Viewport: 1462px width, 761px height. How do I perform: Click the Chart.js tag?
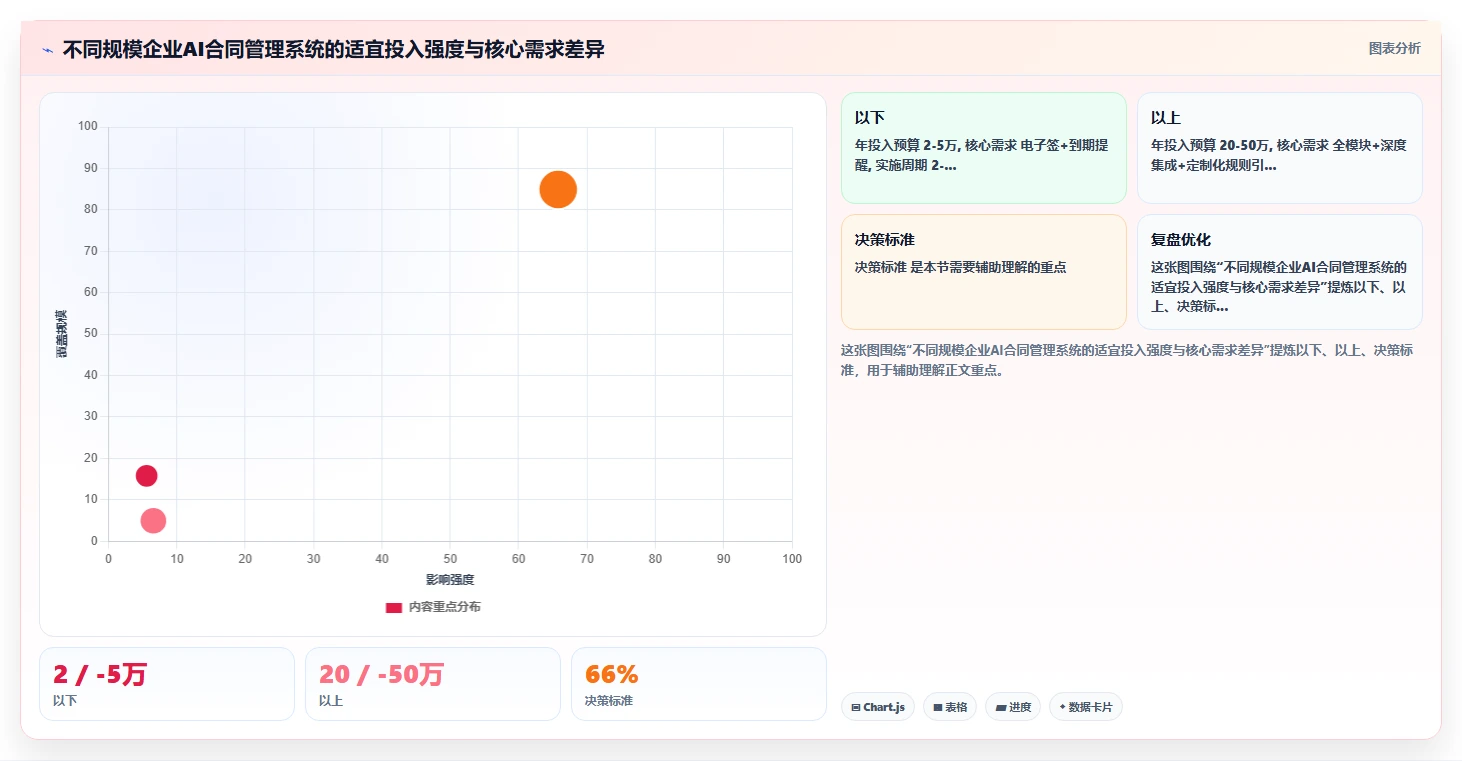(x=878, y=707)
